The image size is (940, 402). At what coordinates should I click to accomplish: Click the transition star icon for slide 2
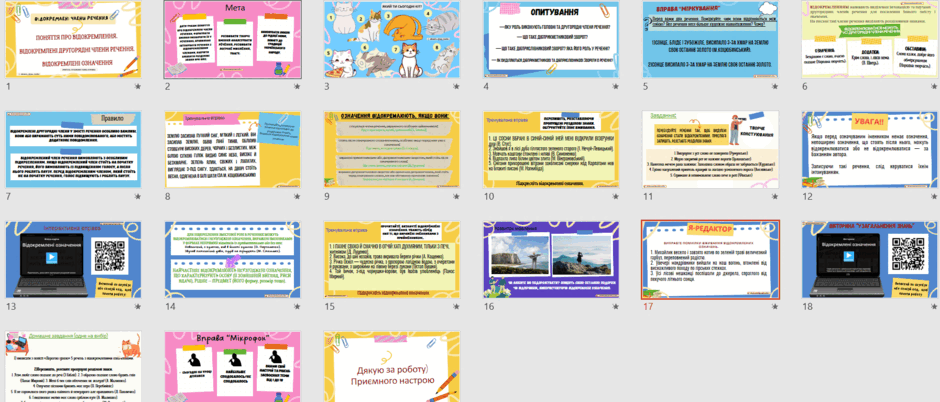pyautogui.click(x=297, y=87)
